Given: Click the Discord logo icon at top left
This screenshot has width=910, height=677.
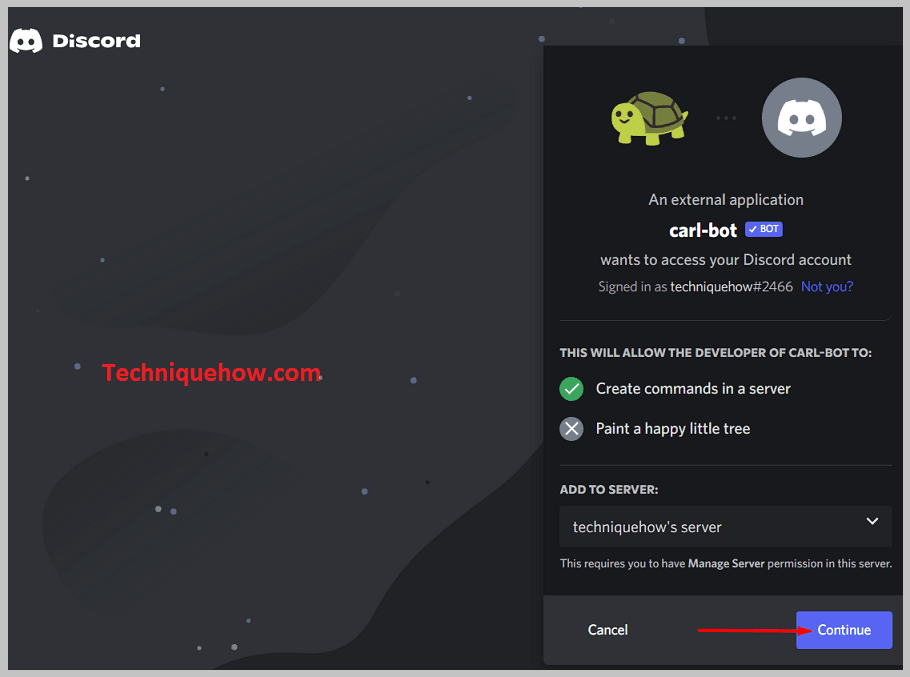Looking at the screenshot, I should point(26,41).
